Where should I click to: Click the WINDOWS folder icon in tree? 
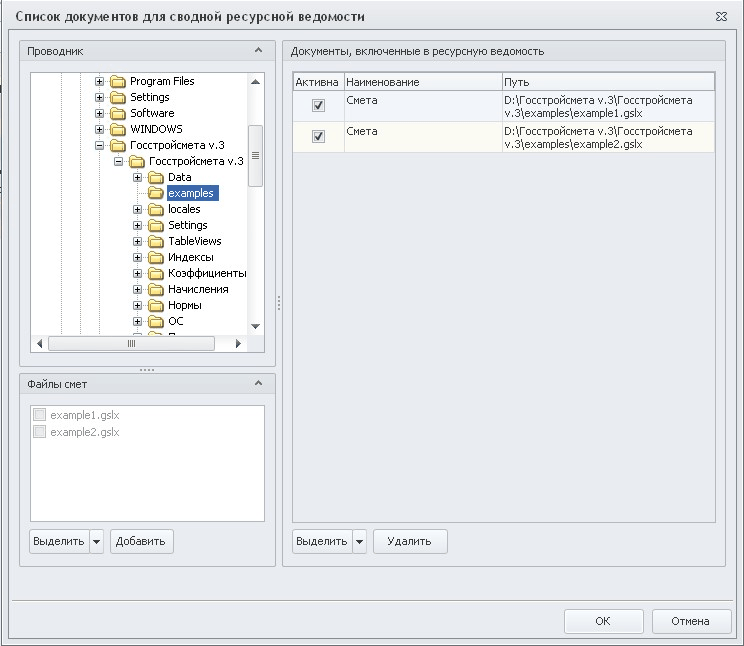coord(118,129)
